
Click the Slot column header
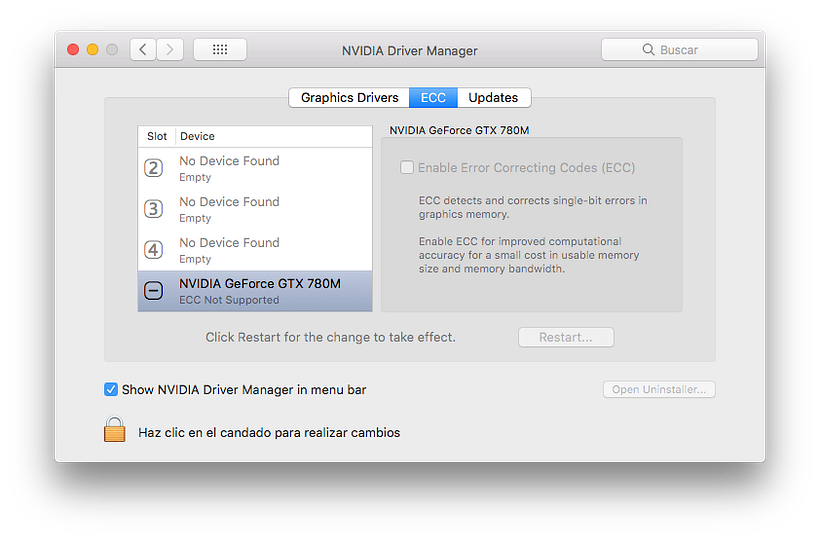coord(157,136)
